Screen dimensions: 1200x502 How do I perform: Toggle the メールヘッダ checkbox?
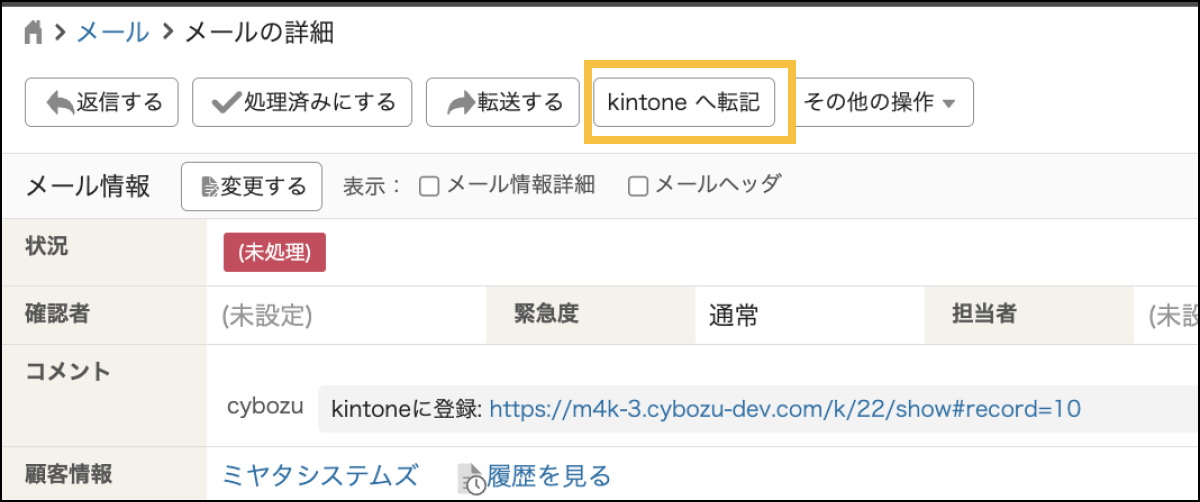(x=637, y=186)
